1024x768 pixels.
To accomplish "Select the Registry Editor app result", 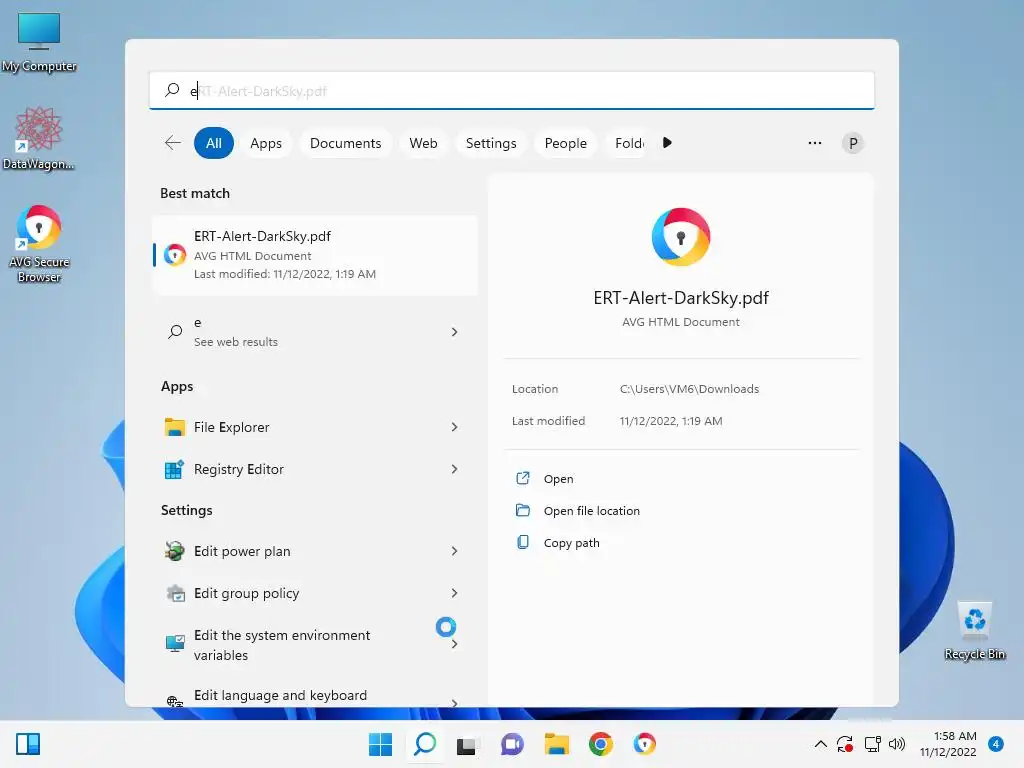I will click(x=314, y=469).
